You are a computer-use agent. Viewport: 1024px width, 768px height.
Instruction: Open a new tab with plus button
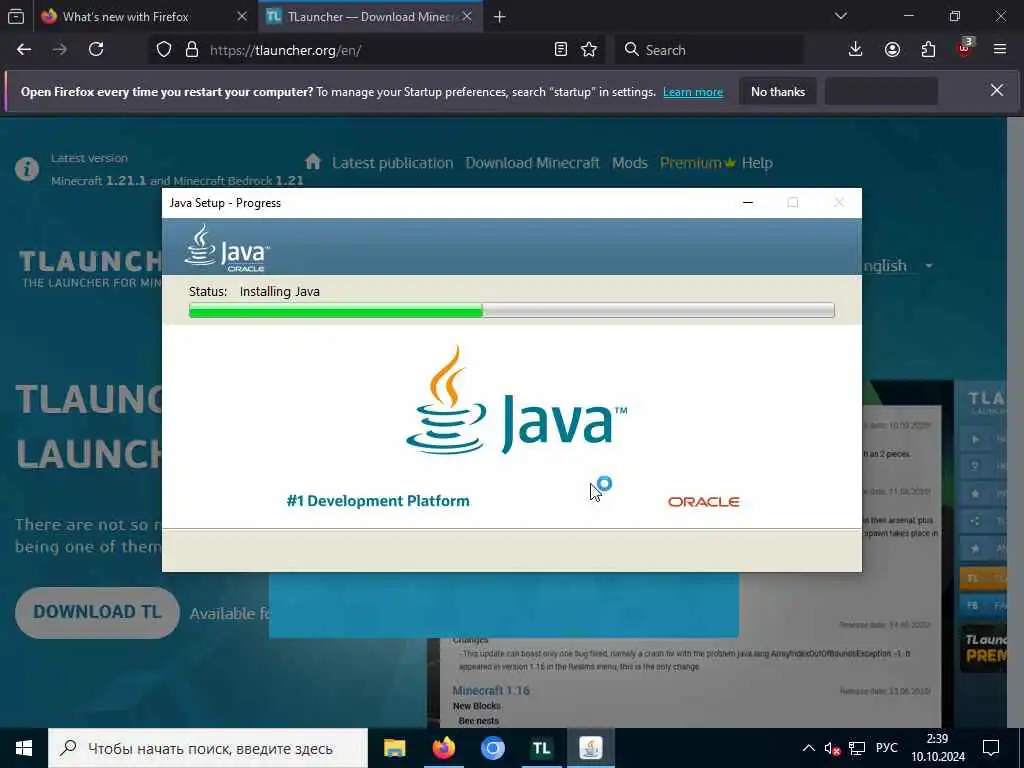(x=500, y=17)
